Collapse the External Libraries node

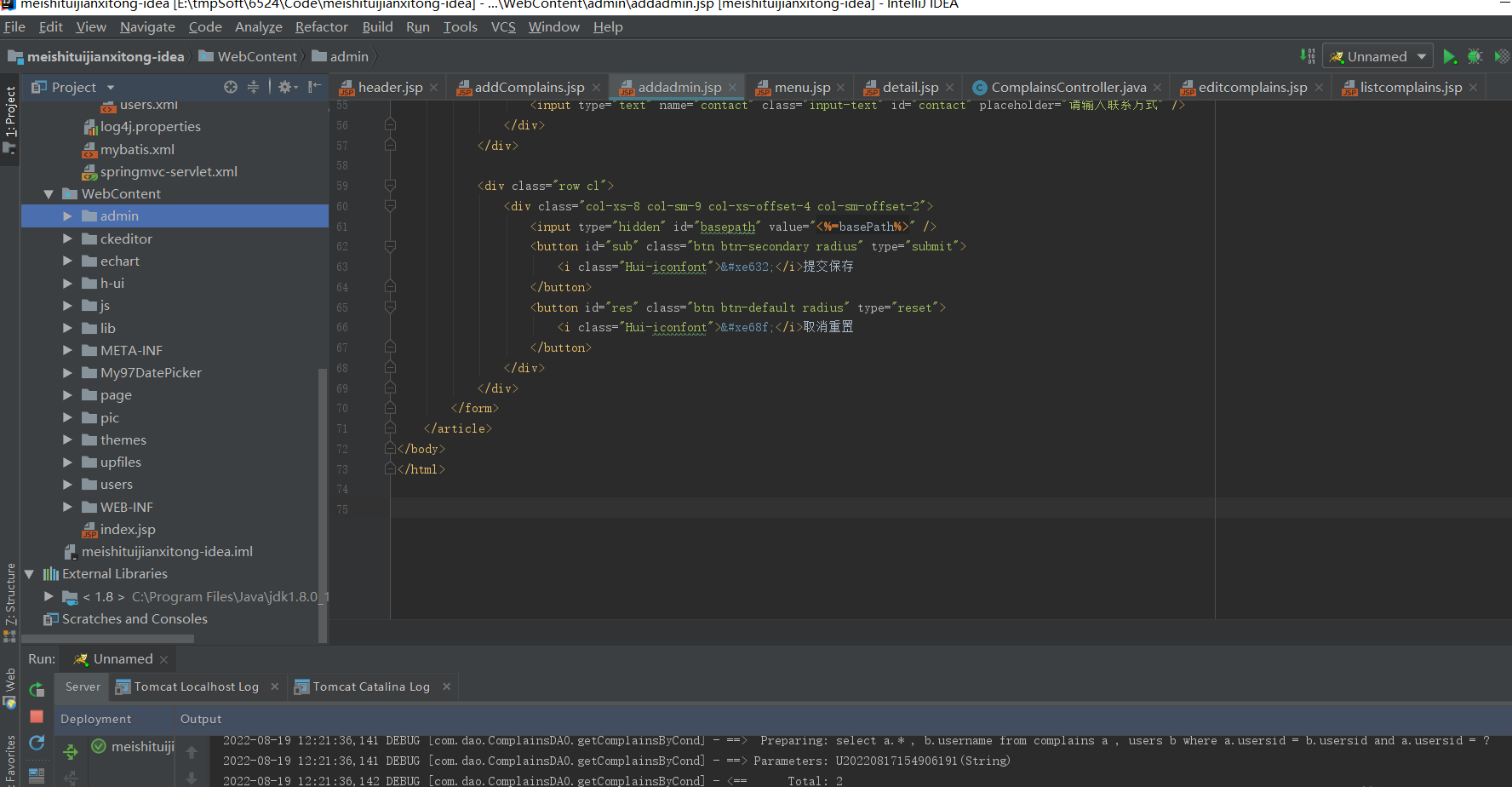coord(29,573)
